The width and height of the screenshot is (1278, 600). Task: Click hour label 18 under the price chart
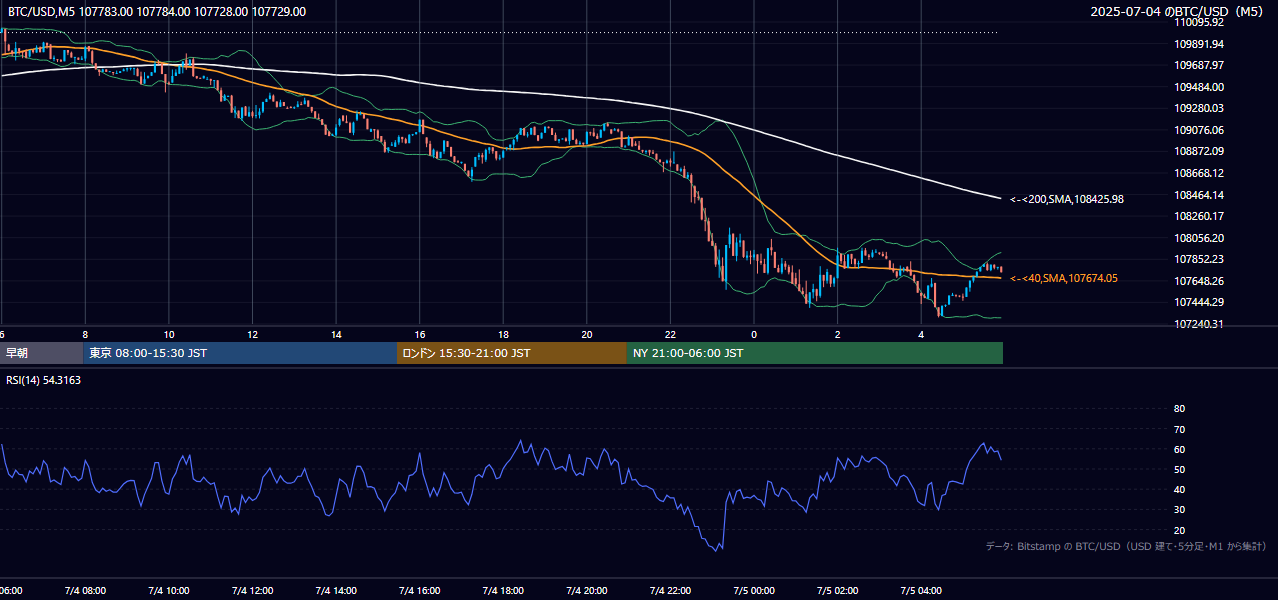(x=504, y=334)
